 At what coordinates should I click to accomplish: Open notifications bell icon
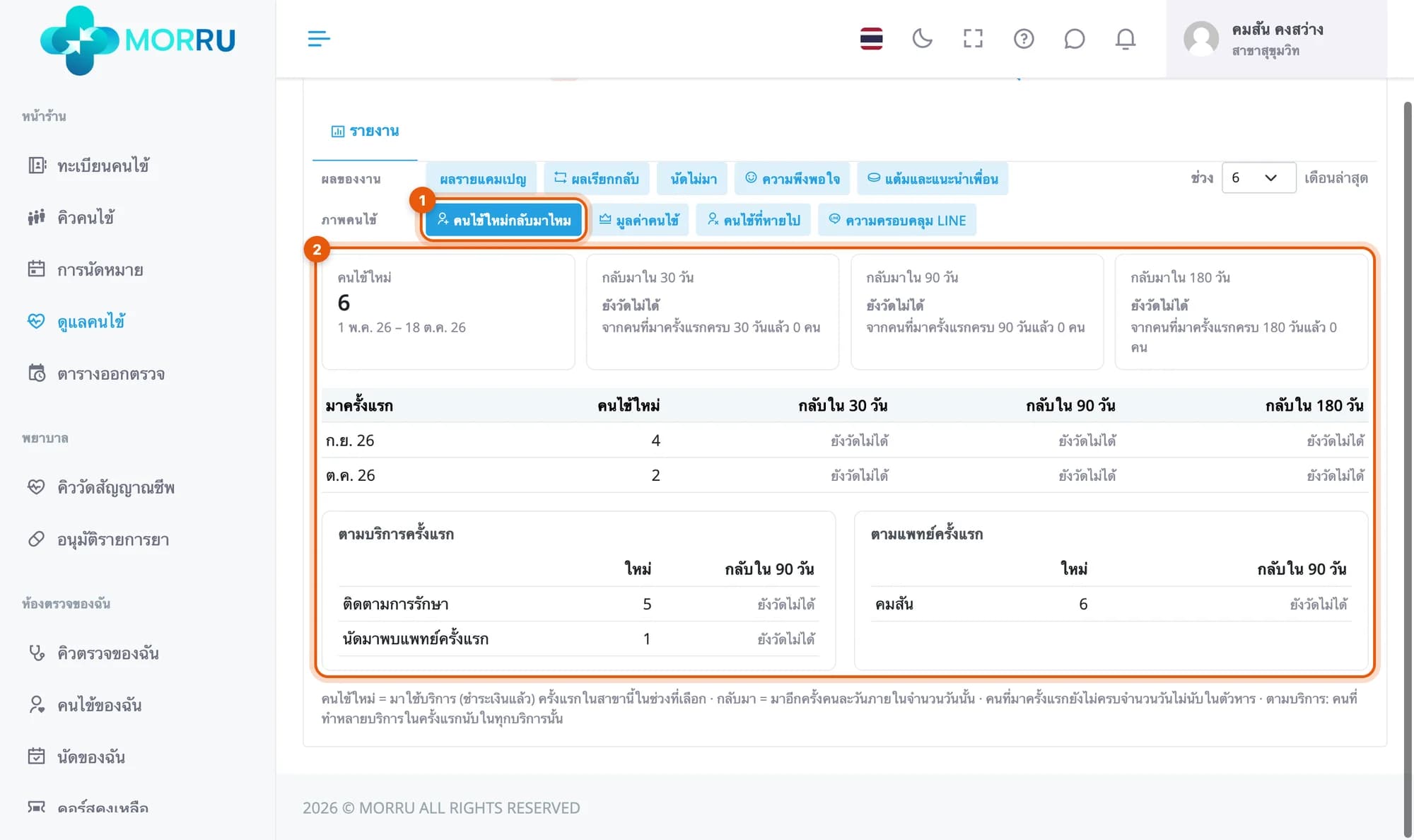tap(1125, 39)
